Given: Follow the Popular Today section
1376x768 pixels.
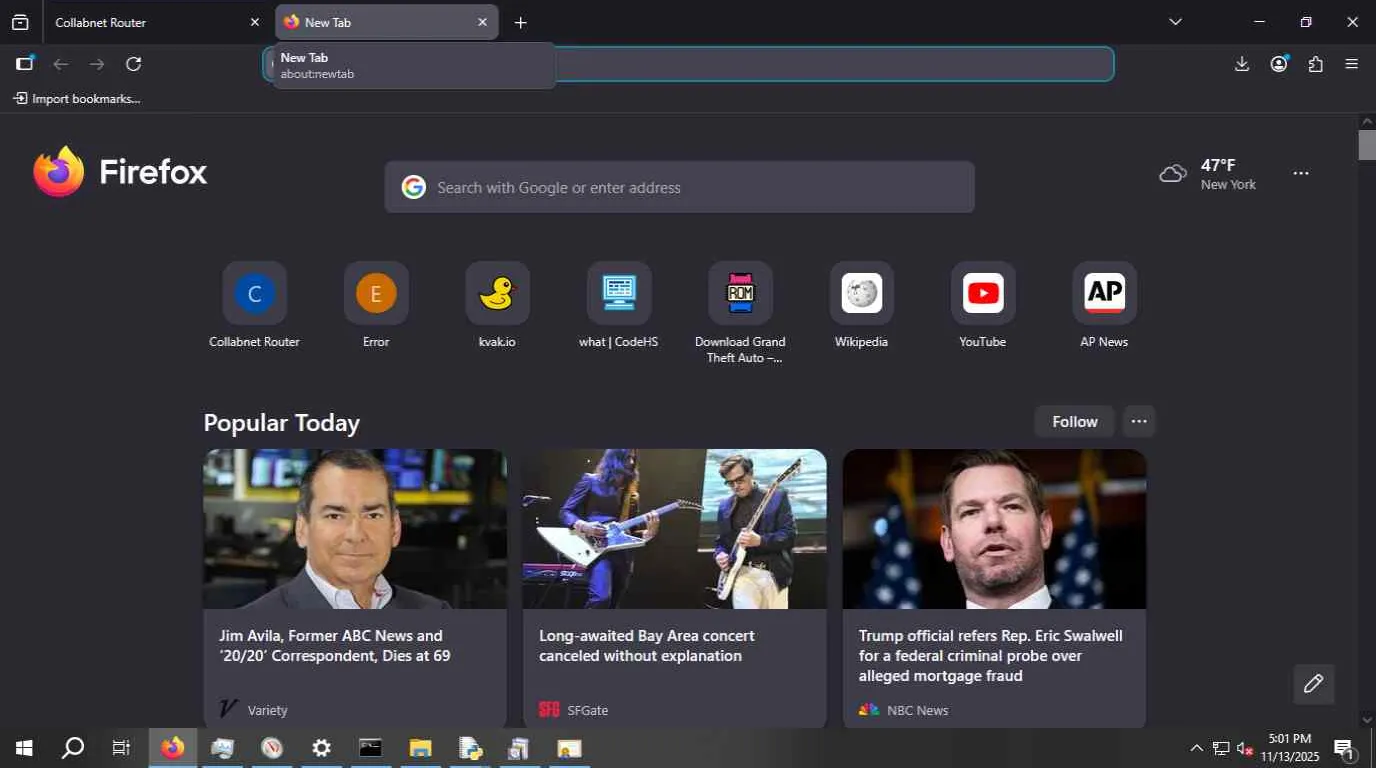Looking at the screenshot, I should tap(1074, 421).
